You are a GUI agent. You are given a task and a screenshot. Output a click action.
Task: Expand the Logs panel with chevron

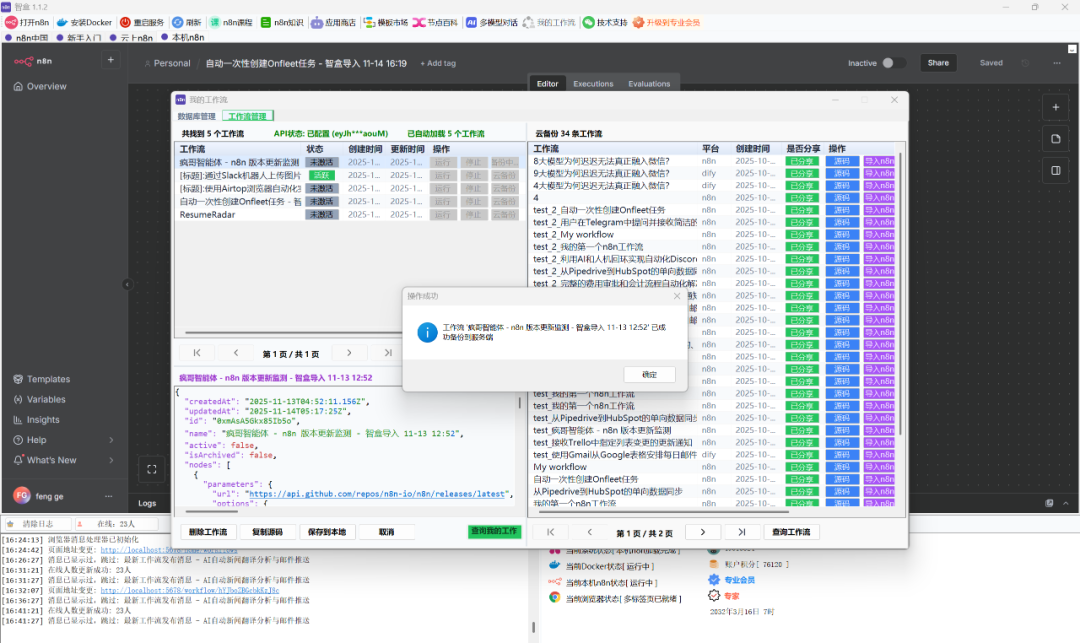click(1066, 503)
